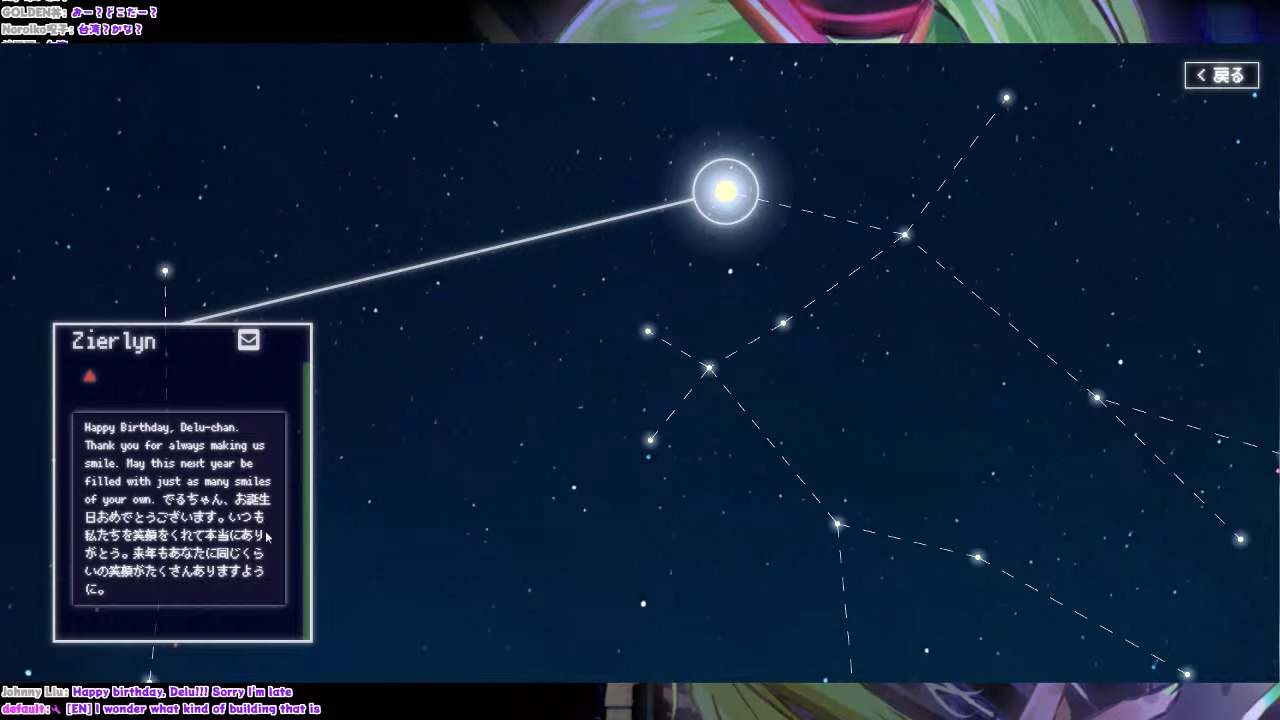The width and height of the screenshot is (1280, 720).
Task: Click the chat line about building
Action: 161,709
